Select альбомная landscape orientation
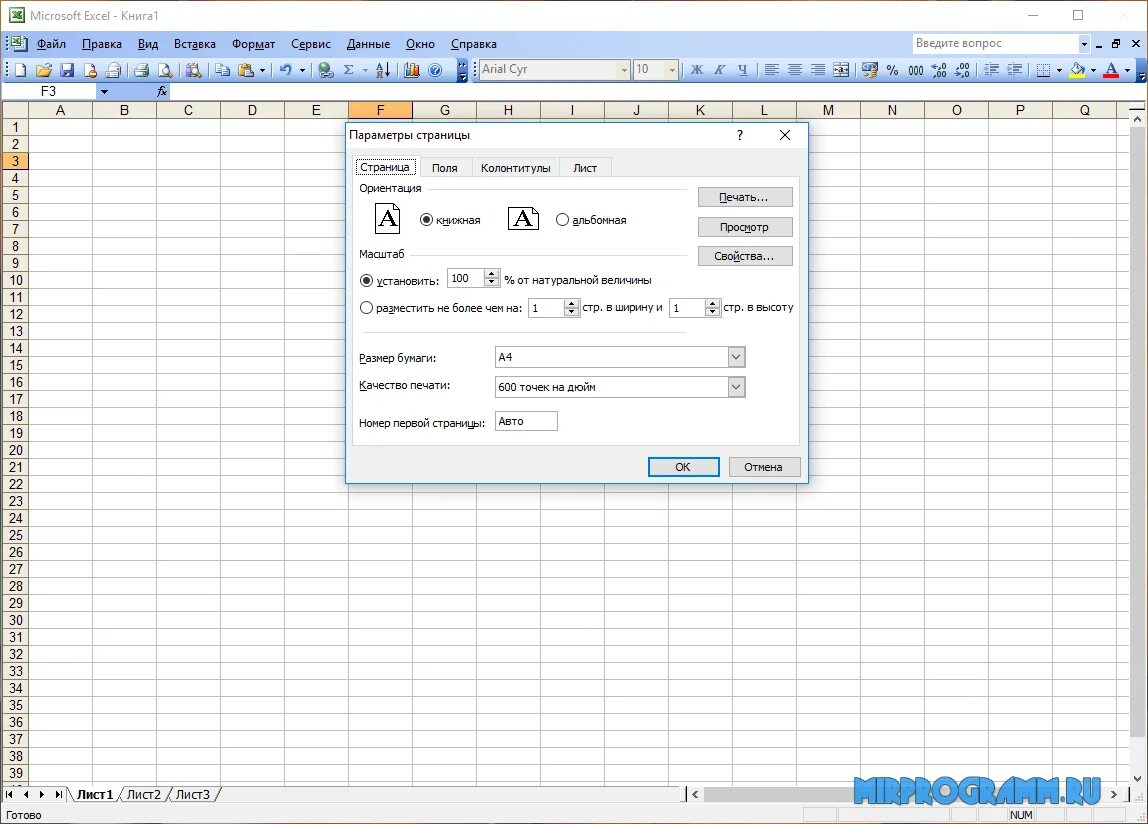The height and width of the screenshot is (824, 1148). [562, 220]
